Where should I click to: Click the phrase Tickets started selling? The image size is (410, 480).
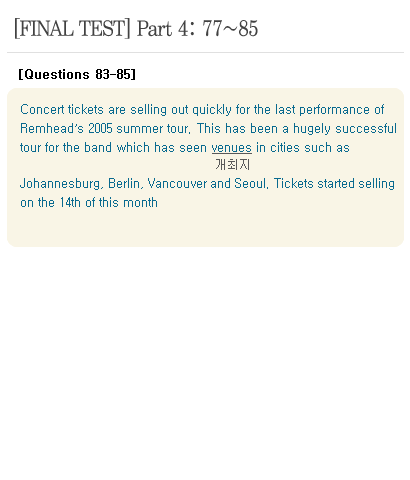pos(334,184)
